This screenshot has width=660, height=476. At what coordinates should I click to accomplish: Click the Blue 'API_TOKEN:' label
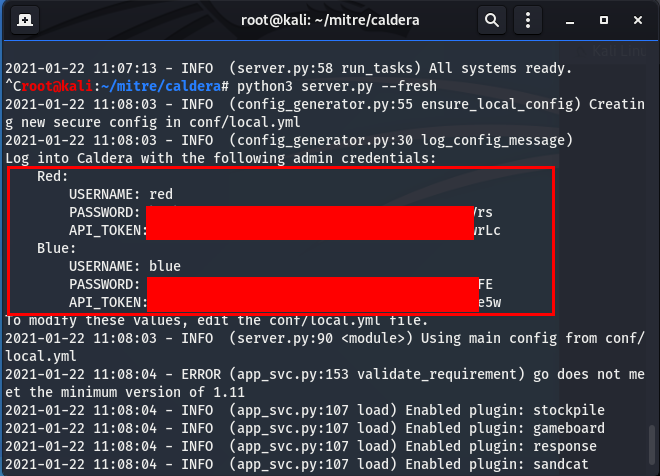pyautogui.click(x=108, y=303)
